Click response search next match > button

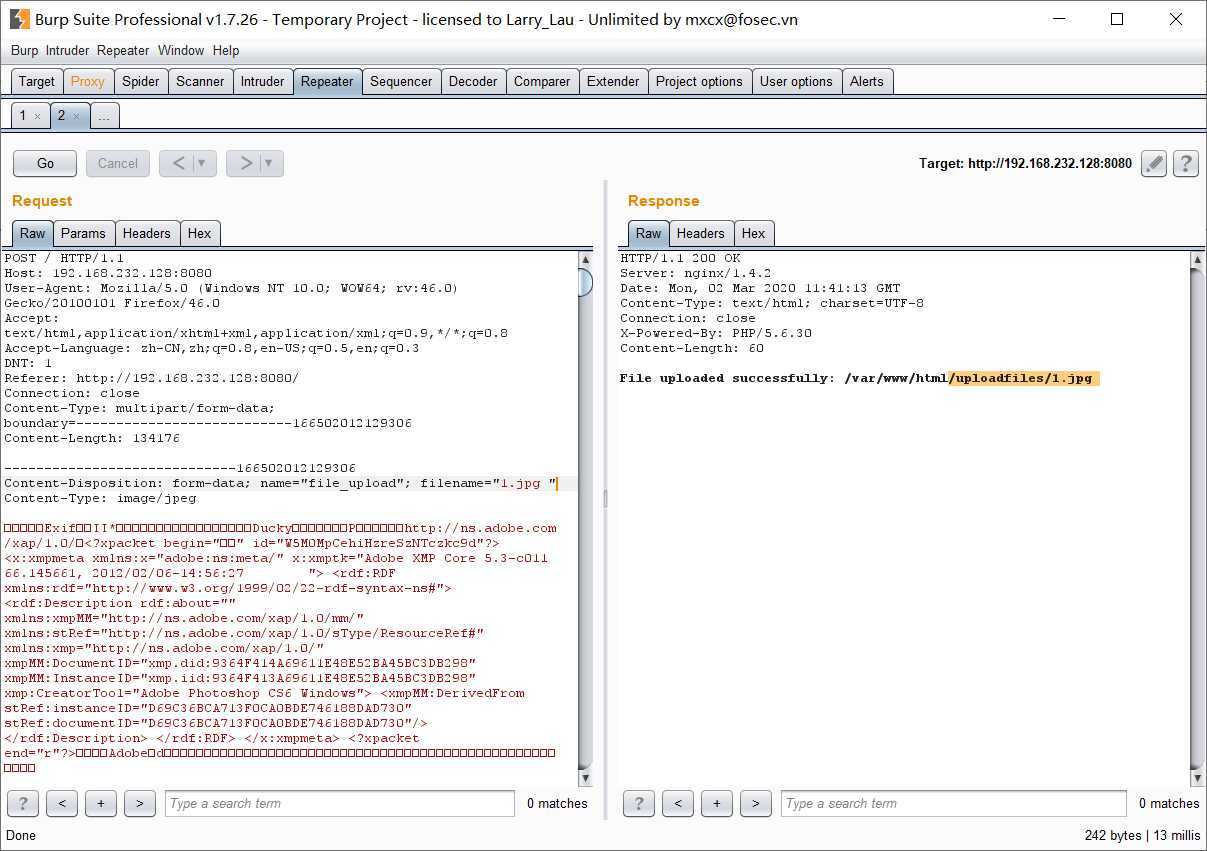pos(756,803)
